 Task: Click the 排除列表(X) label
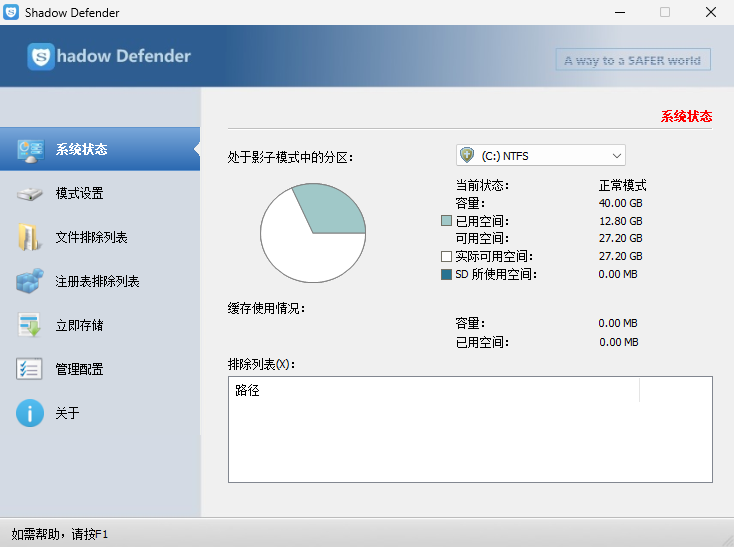pos(261,364)
